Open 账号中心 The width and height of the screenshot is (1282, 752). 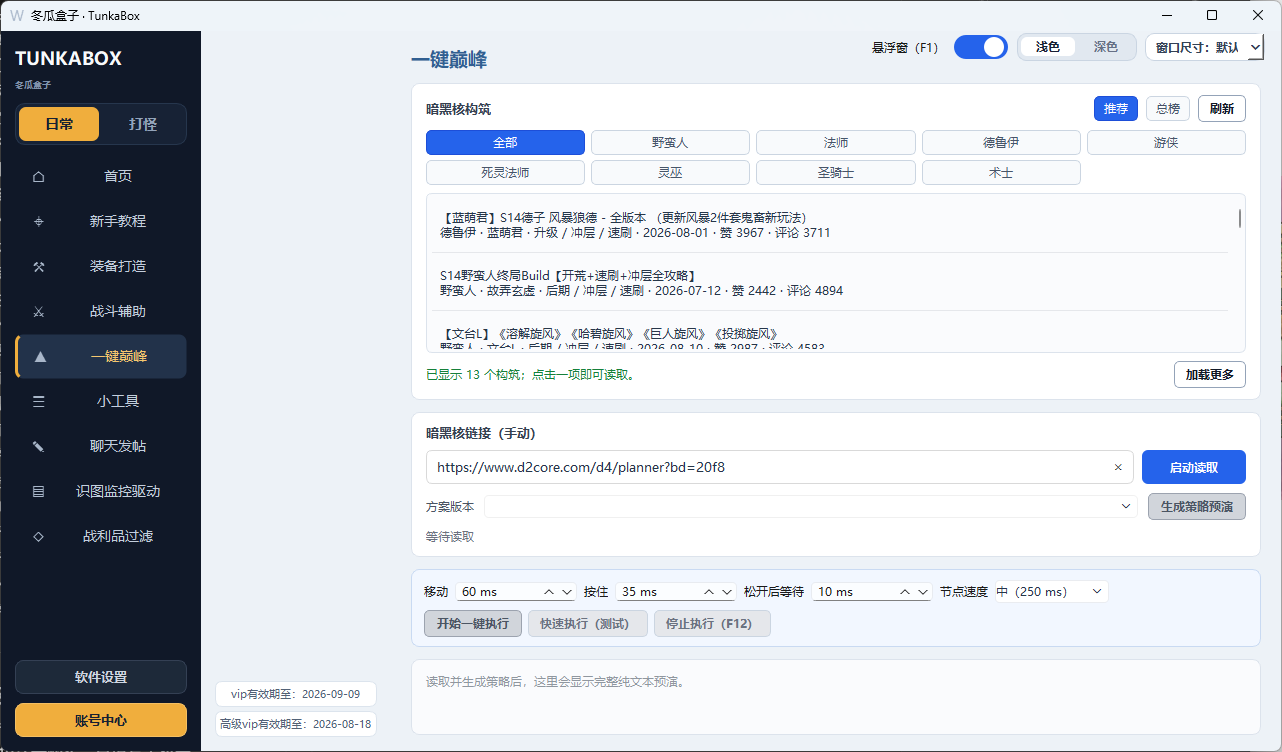101,720
